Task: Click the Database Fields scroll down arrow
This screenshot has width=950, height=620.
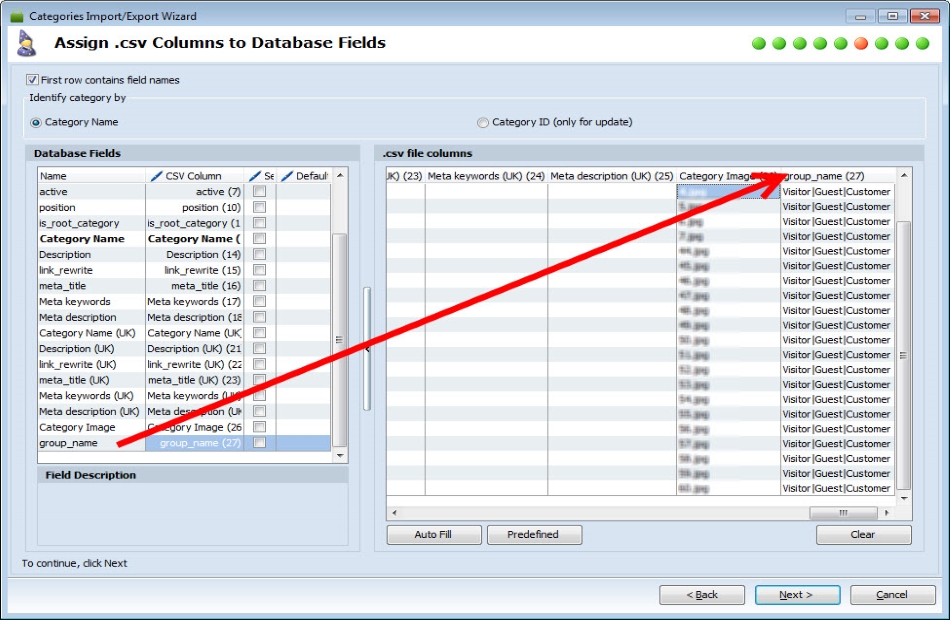Action: [340, 455]
